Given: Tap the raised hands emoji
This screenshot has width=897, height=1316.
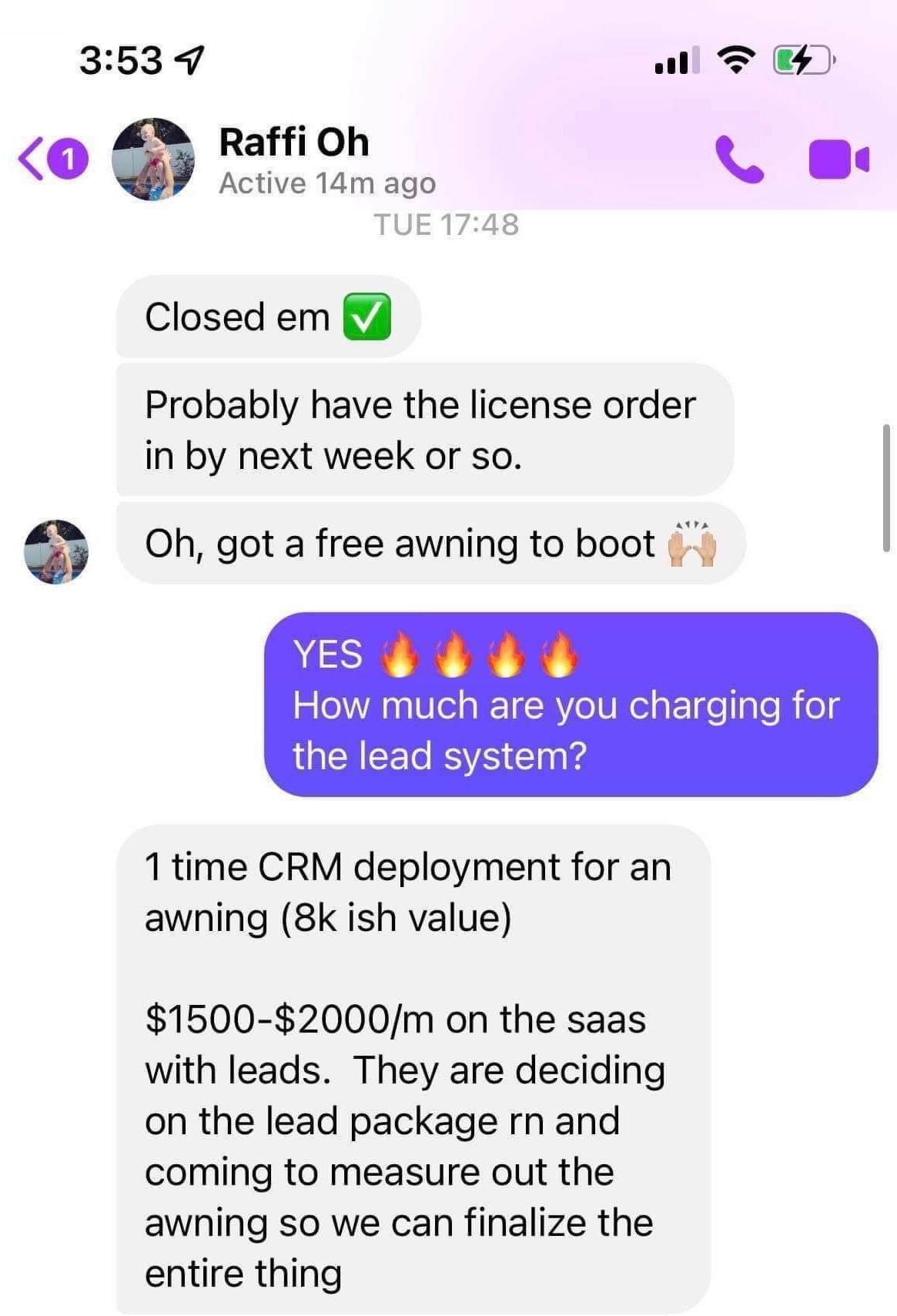Looking at the screenshot, I should 692,544.
